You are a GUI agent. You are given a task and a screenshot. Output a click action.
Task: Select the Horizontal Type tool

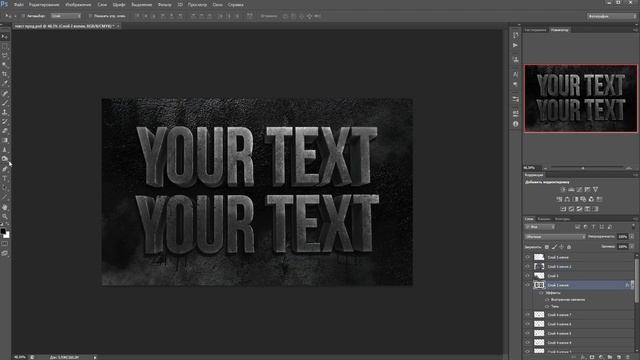[4, 178]
